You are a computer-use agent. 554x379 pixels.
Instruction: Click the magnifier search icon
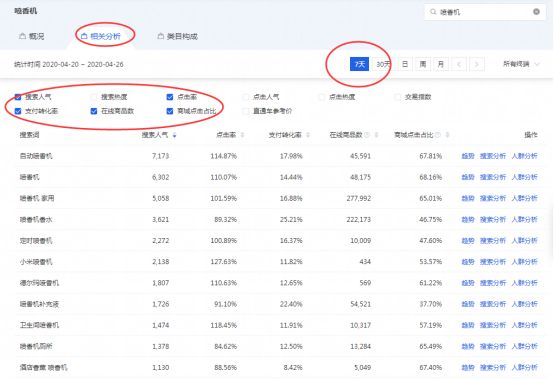point(433,12)
